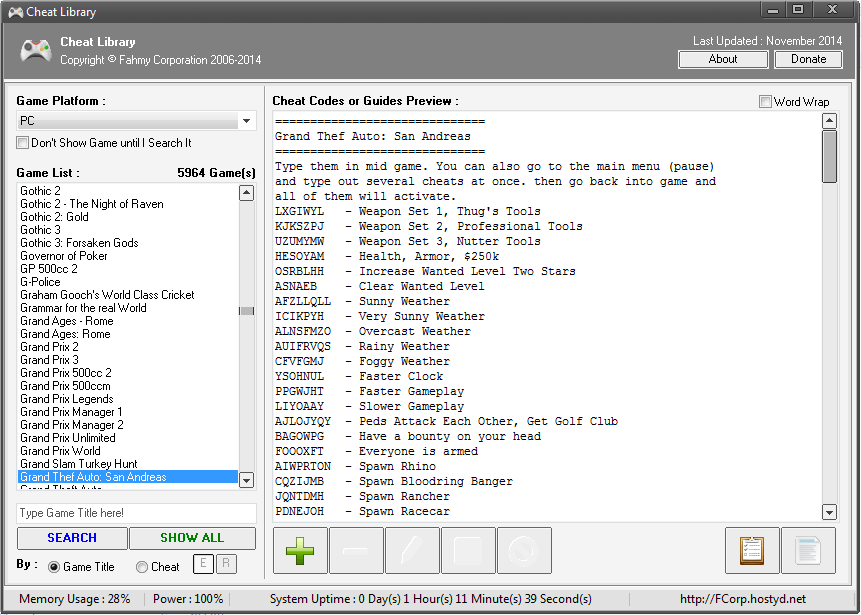The height and width of the screenshot is (615, 861).
Task: Click the circular cancel icon in toolbar
Action: click(x=524, y=551)
